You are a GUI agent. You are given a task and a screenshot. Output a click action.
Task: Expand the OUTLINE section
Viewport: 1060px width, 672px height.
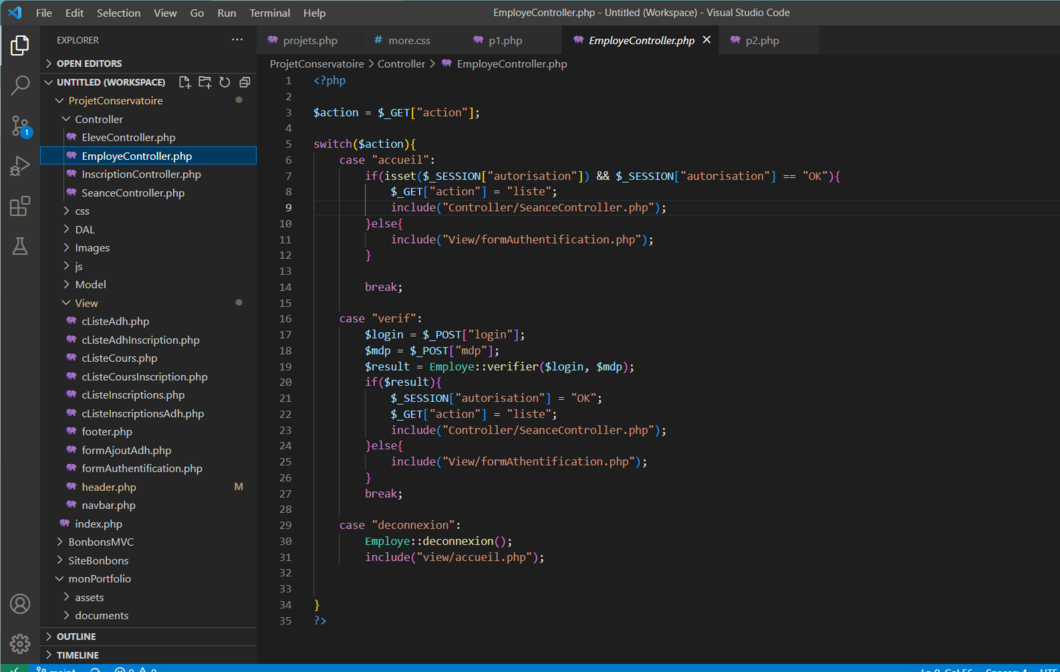(x=76, y=636)
